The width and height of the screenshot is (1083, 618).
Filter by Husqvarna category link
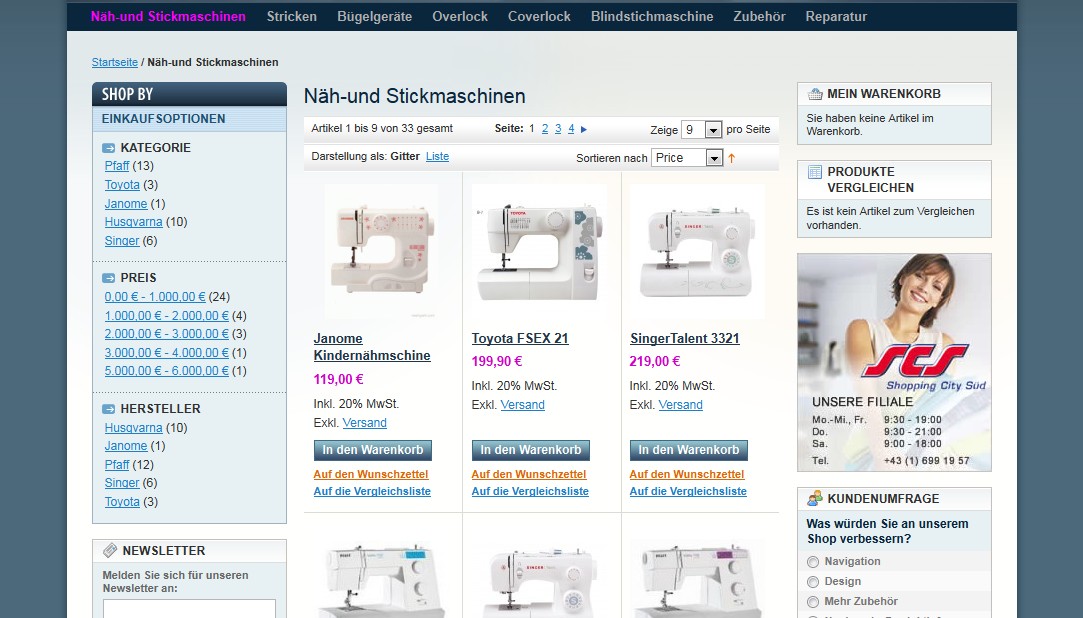click(133, 222)
